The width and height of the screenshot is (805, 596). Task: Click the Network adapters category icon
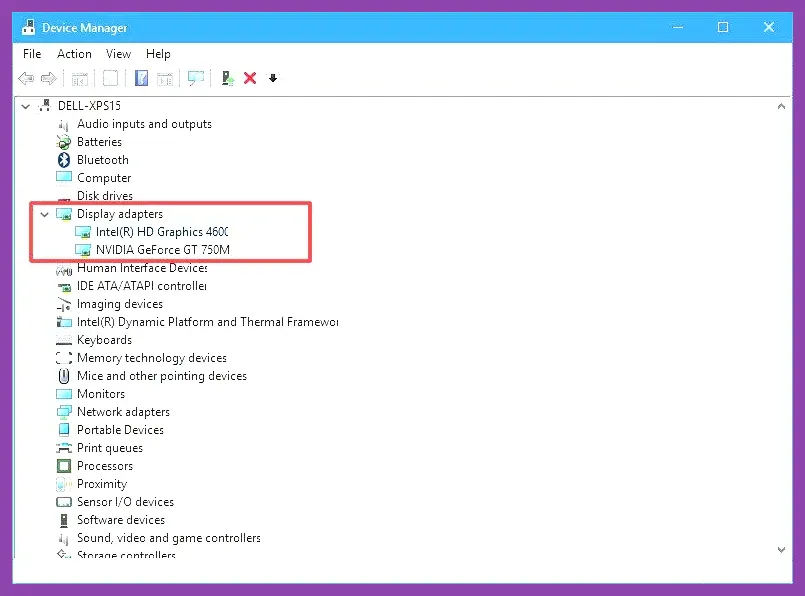click(x=64, y=412)
